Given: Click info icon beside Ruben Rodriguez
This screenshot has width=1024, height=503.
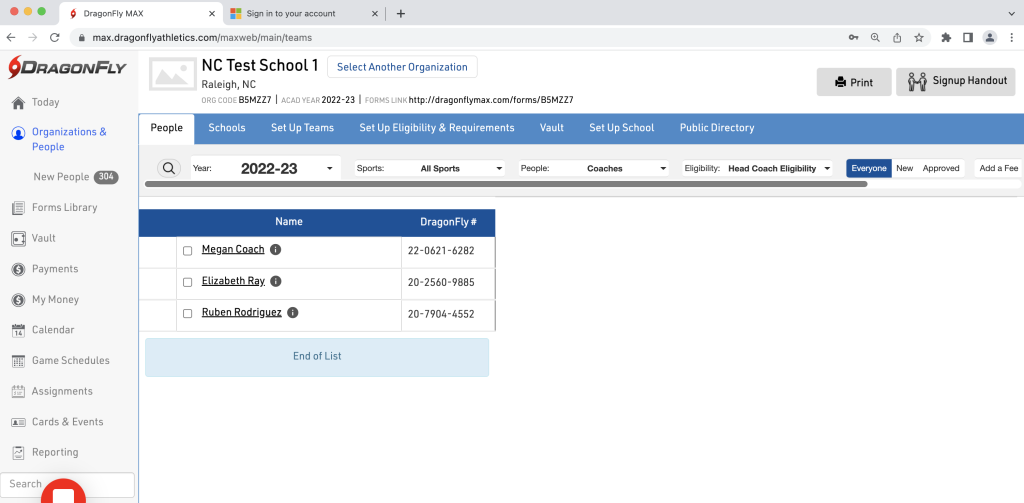Looking at the screenshot, I should pyautogui.click(x=293, y=313).
